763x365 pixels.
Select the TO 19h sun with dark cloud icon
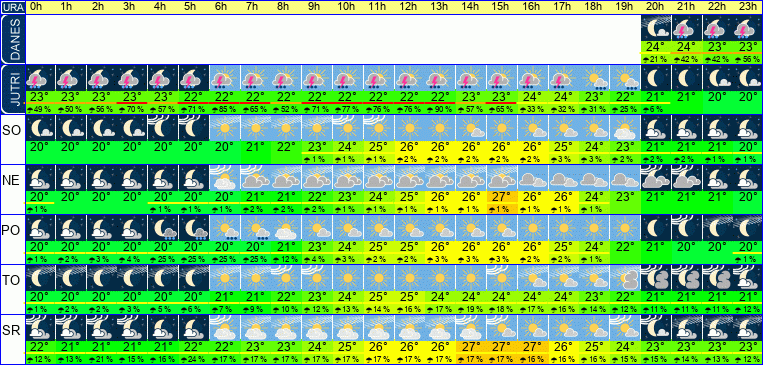coord(625,277)
